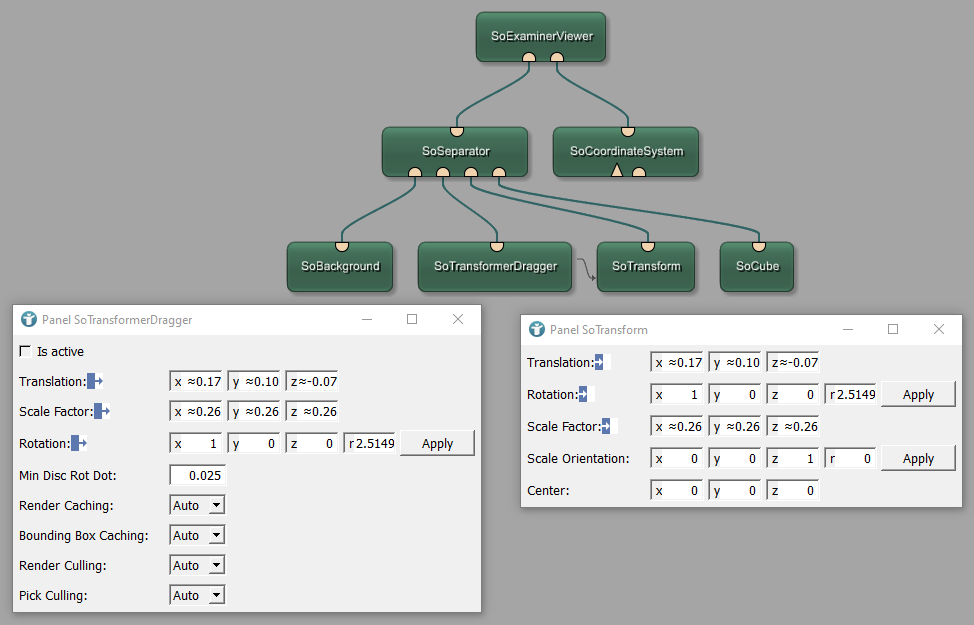
Task: Select the SoCoordinateSystem module node
Action: [626, 152]
